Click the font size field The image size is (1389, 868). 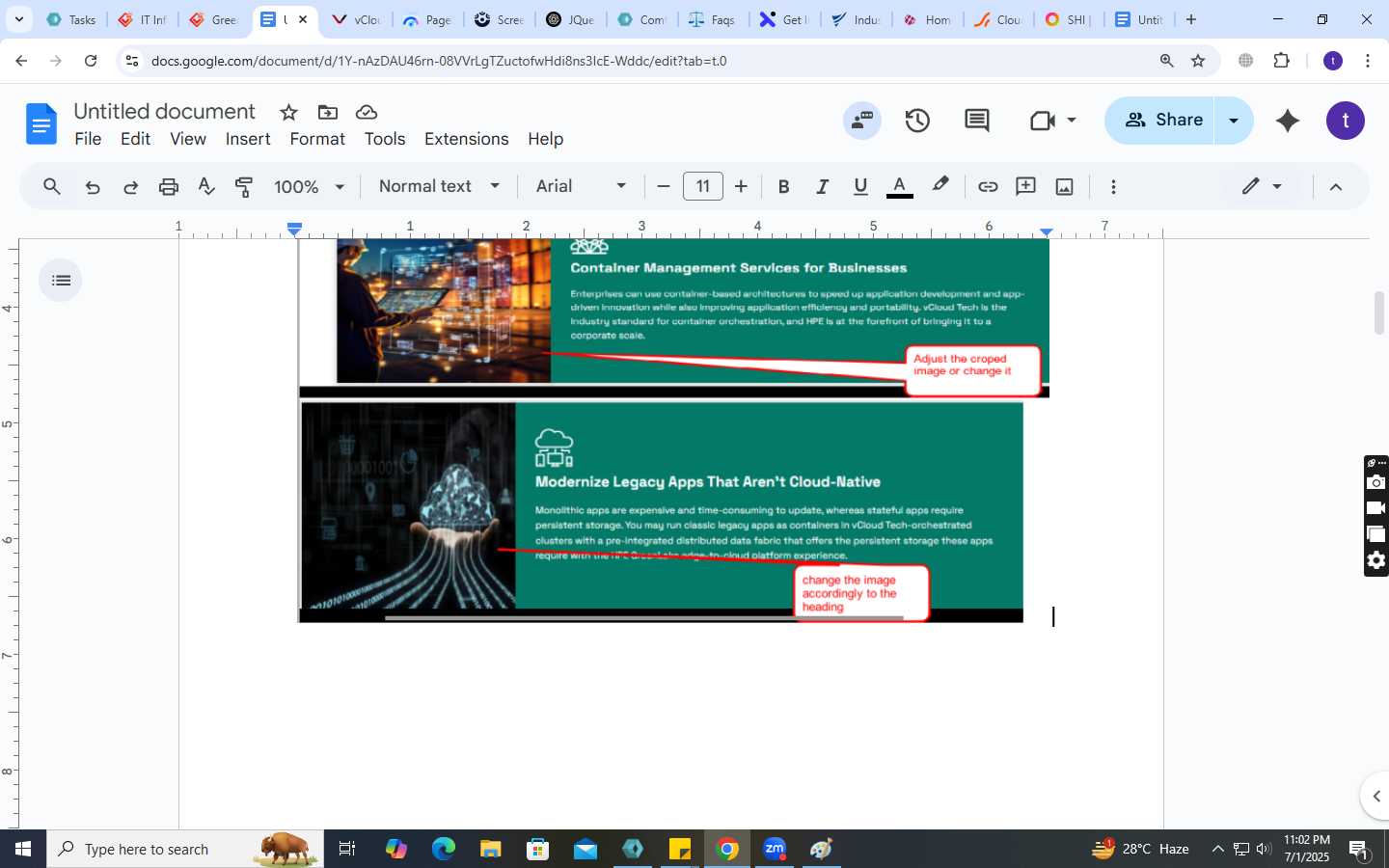(702, 186)
